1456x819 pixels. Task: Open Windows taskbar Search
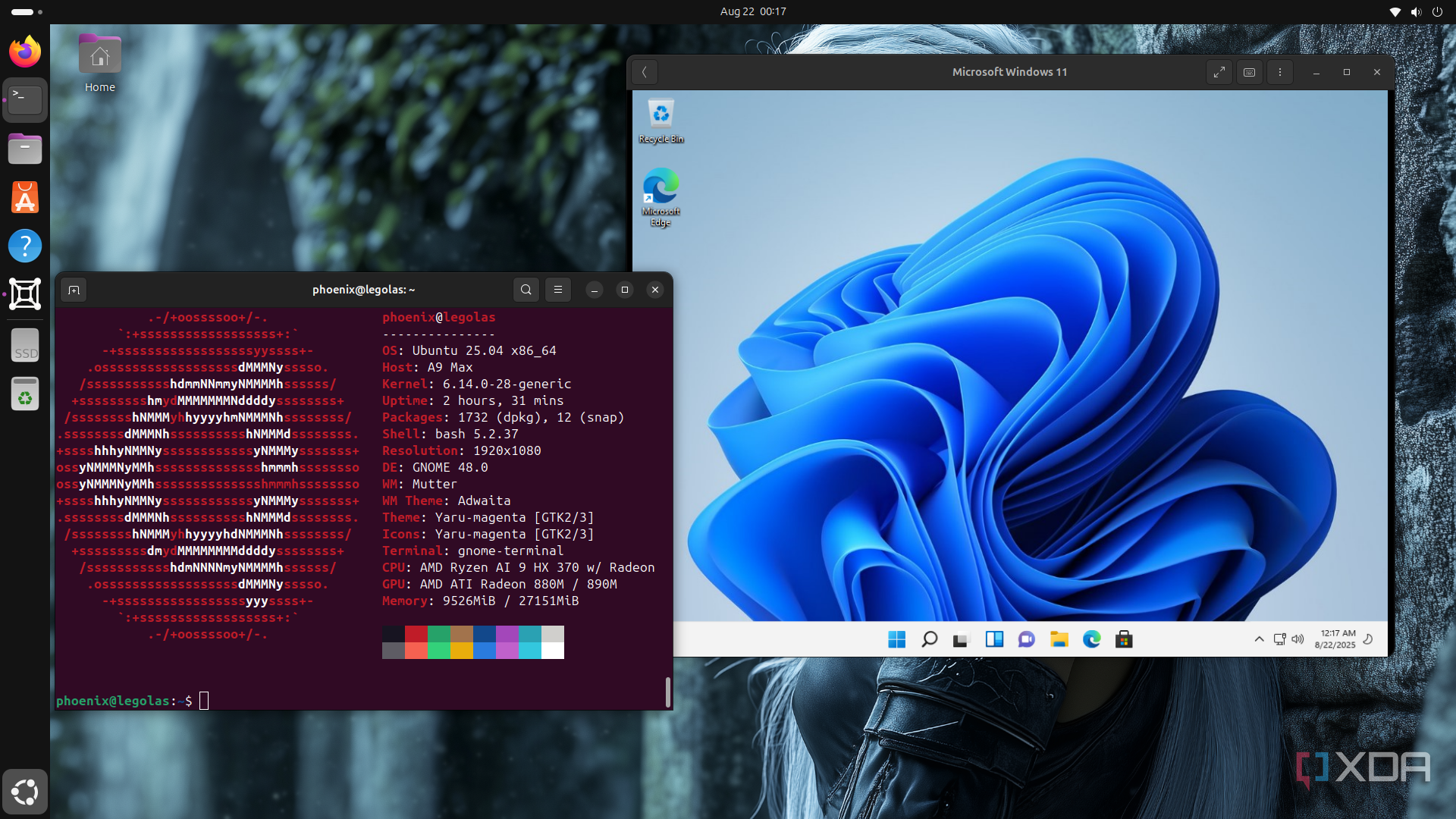tap(929, 639)
